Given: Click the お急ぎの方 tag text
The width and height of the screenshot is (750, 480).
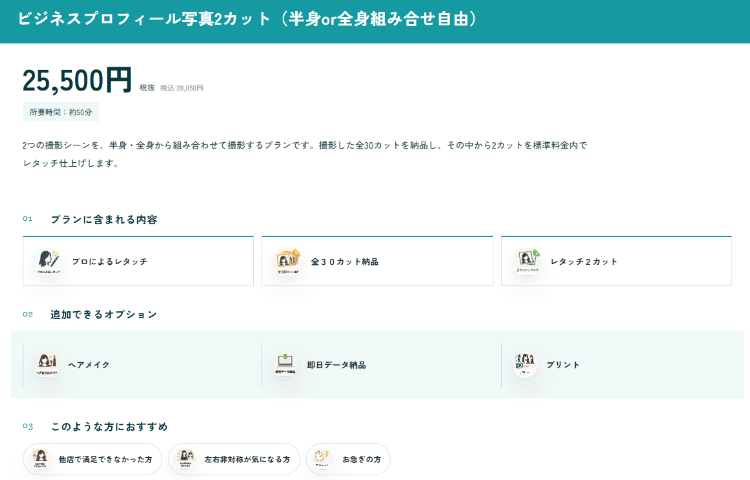Looking at the screenshot, I should [x=362, y=459].
